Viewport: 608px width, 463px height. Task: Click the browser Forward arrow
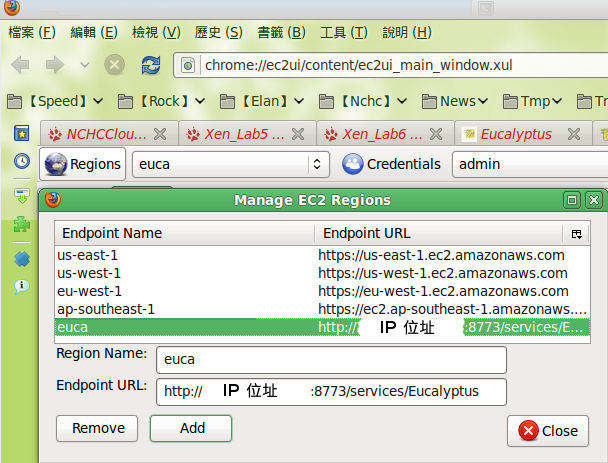[x=54, y=64]
